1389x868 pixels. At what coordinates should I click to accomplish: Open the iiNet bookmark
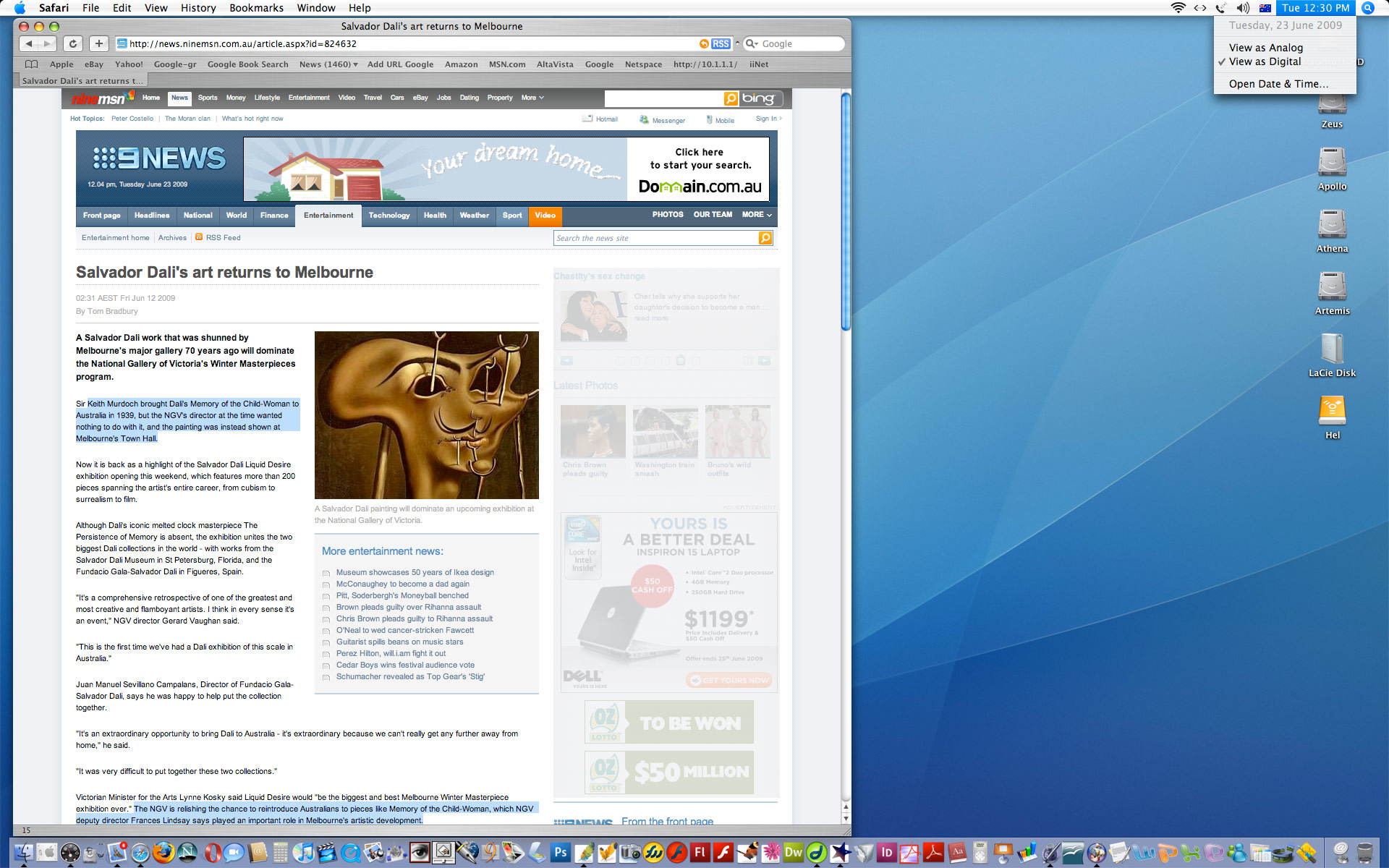pos(759,64)
